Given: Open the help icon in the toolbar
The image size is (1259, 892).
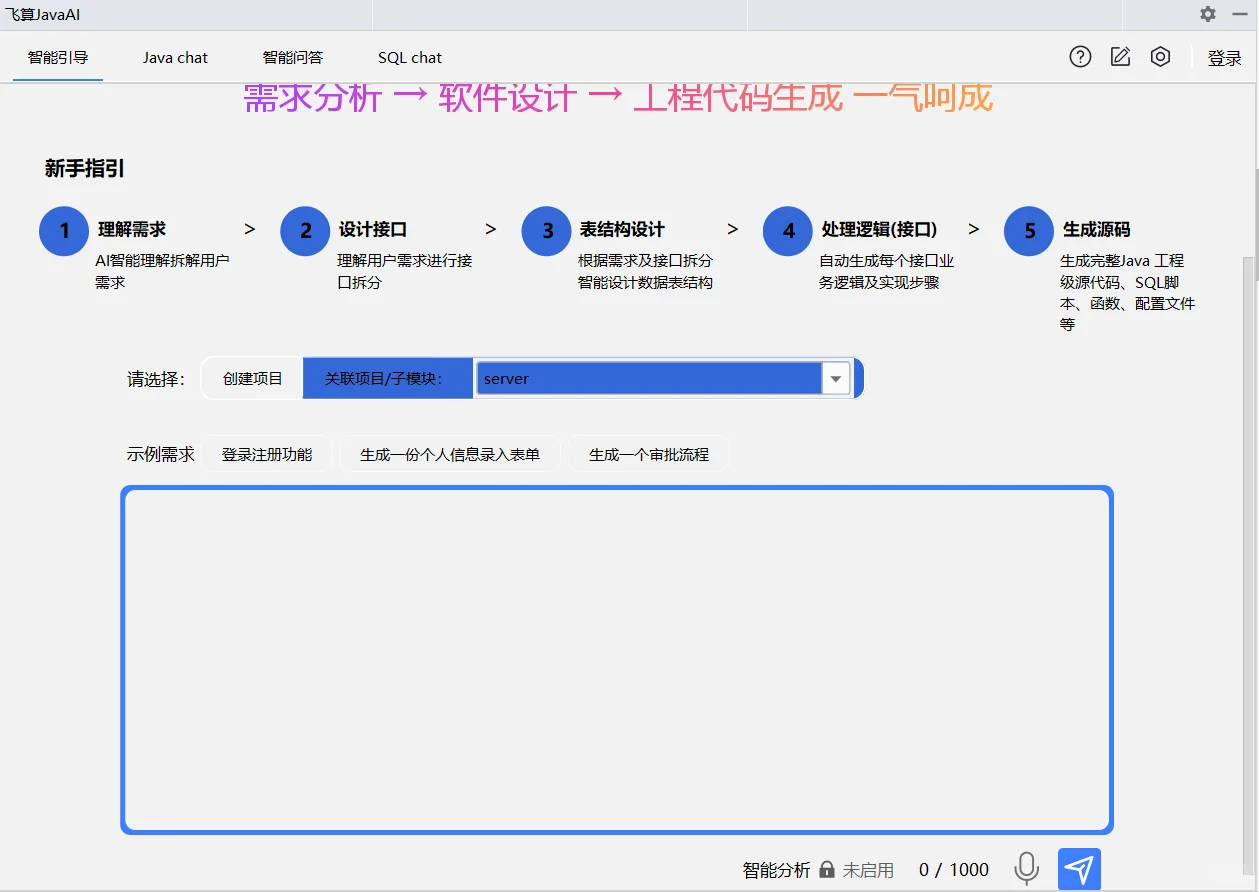Looking at the screenshot, I should [x=1080, y=57].
